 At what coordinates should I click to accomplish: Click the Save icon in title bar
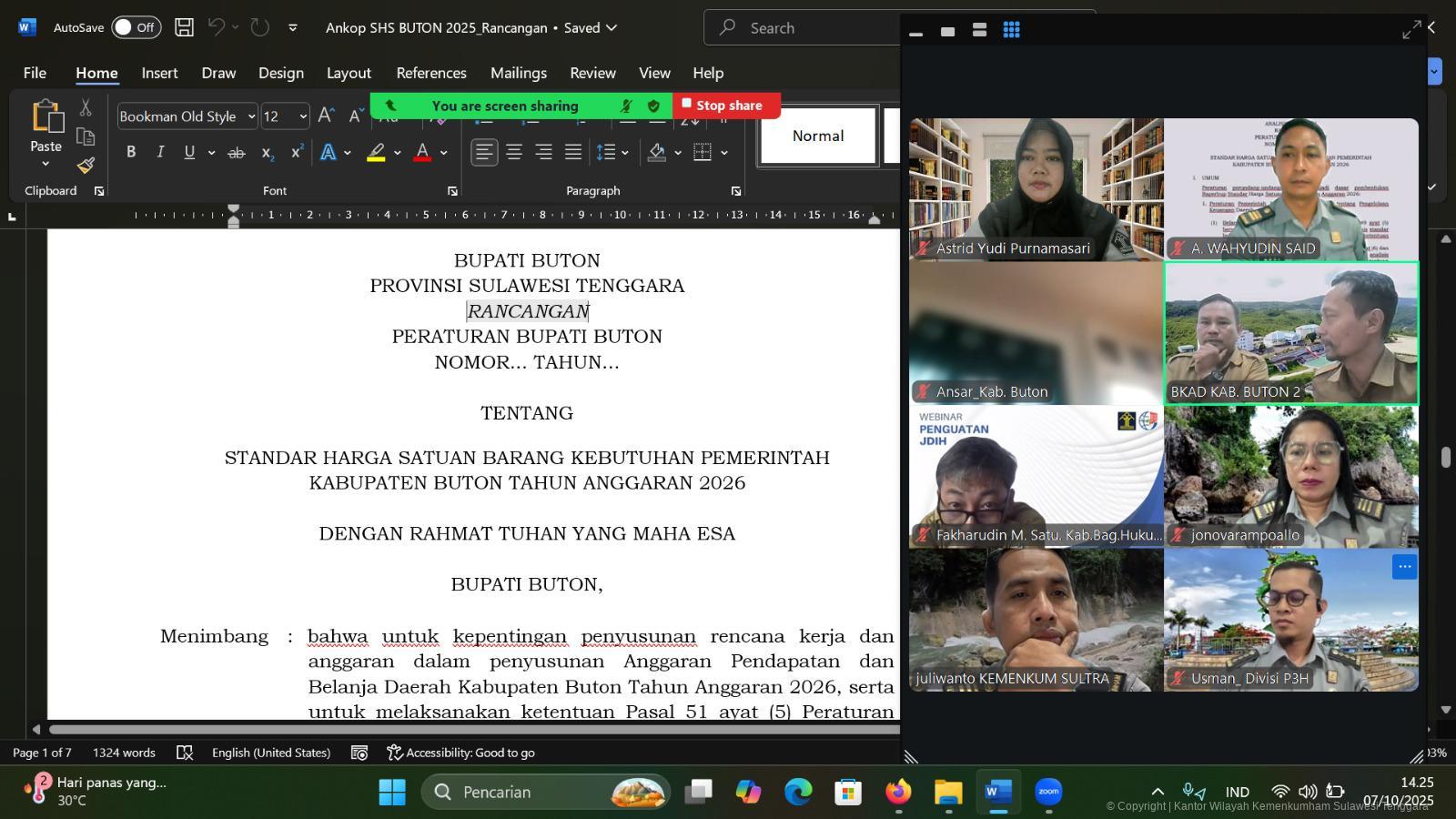pyautogui.click(x=184, y=27)
